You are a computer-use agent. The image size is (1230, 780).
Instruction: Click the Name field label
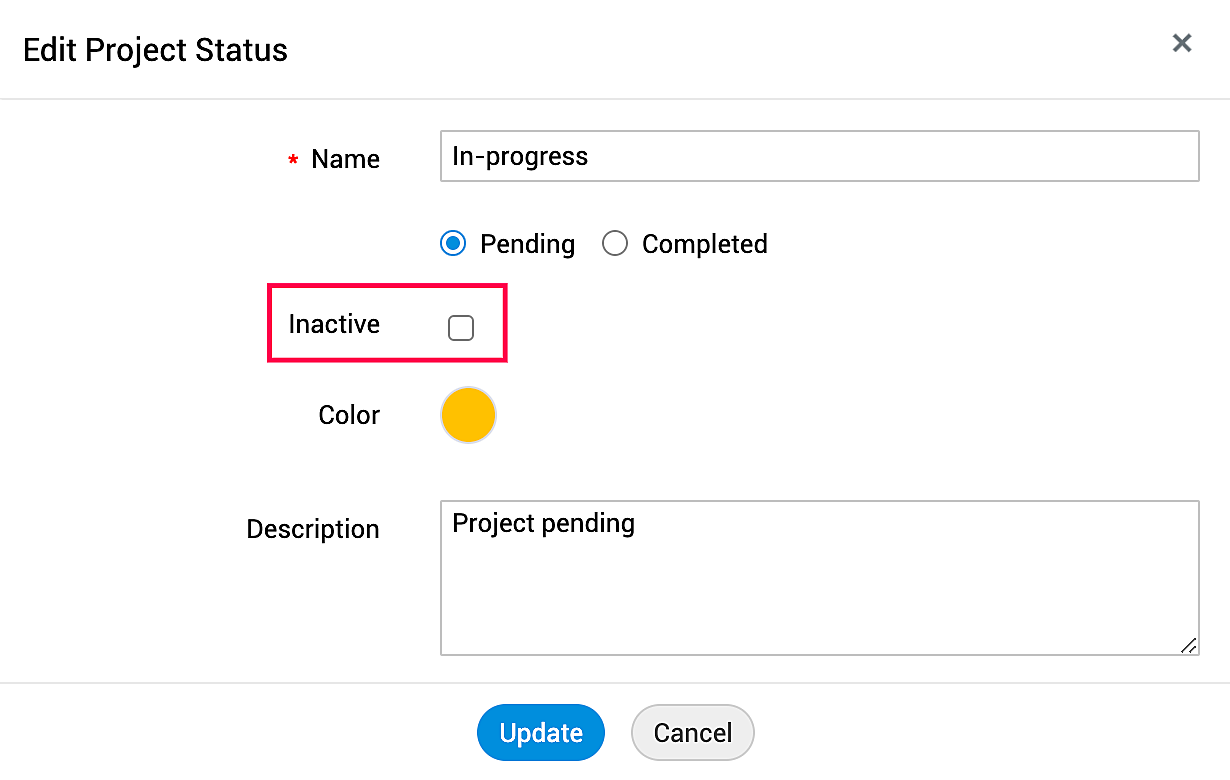[345, 159]
